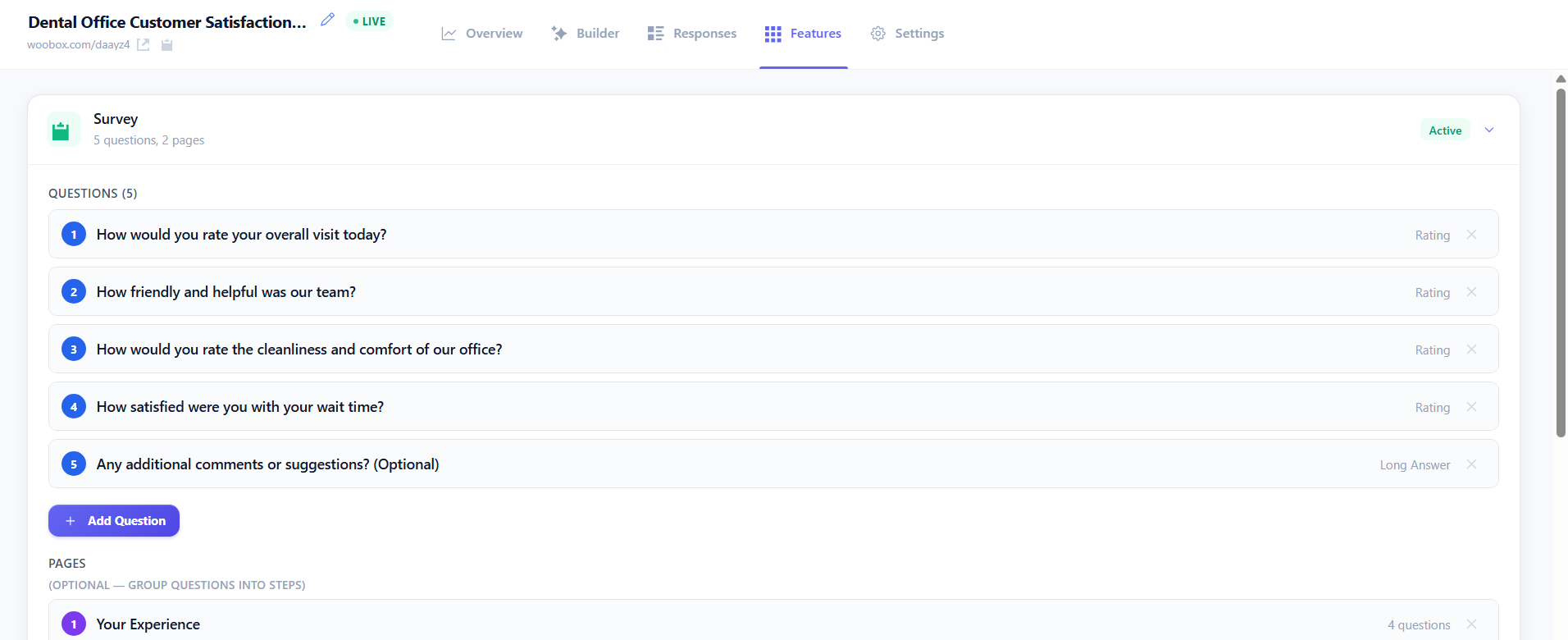Viewport: 1568px width, 640px height.
Task: Switch to the Overview tab
Action: coord(482,34)
